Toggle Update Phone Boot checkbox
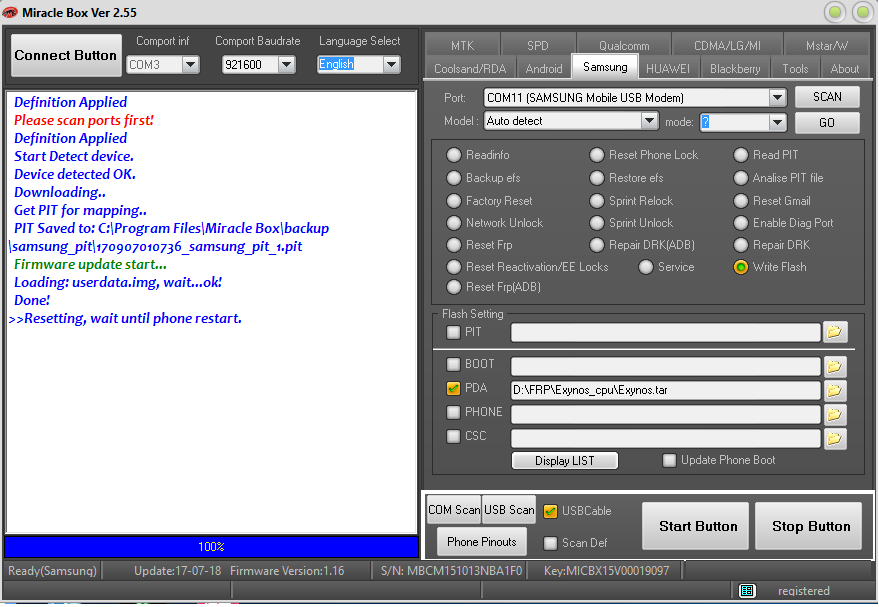The height and width of the screenshot is (607, 879). [x=669, y=460]
